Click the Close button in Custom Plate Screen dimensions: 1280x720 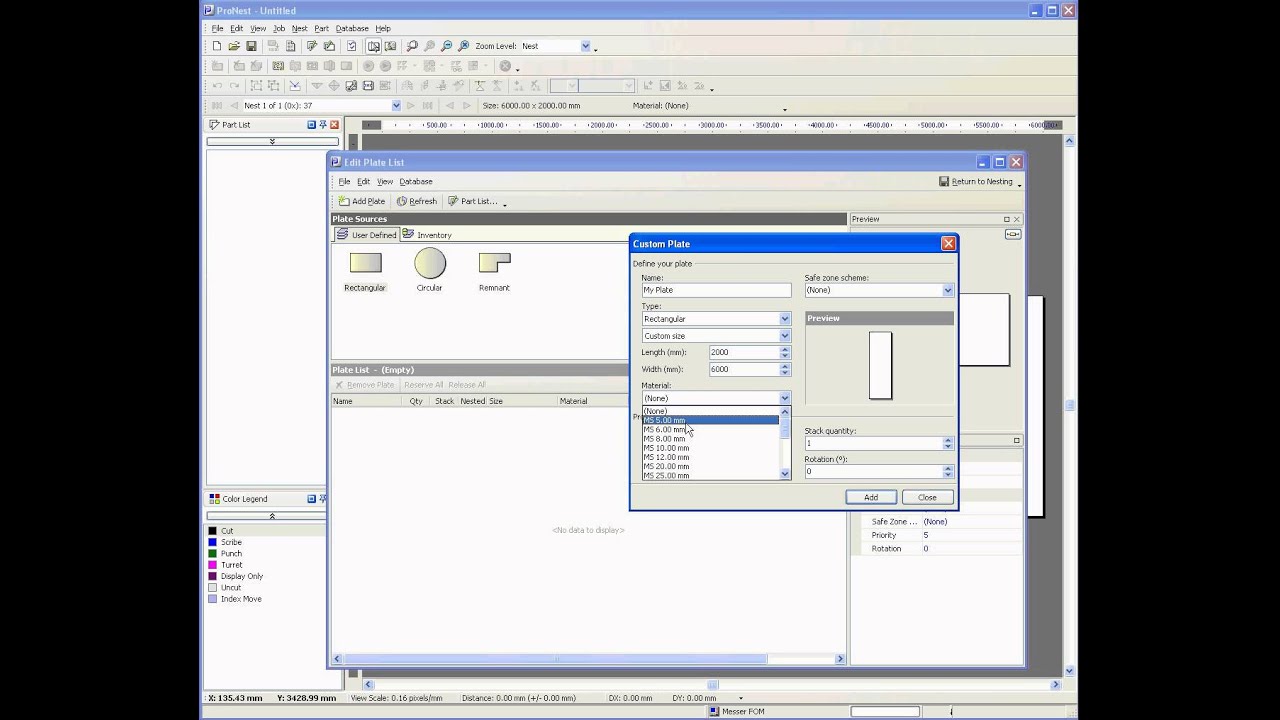pos(927,497)
